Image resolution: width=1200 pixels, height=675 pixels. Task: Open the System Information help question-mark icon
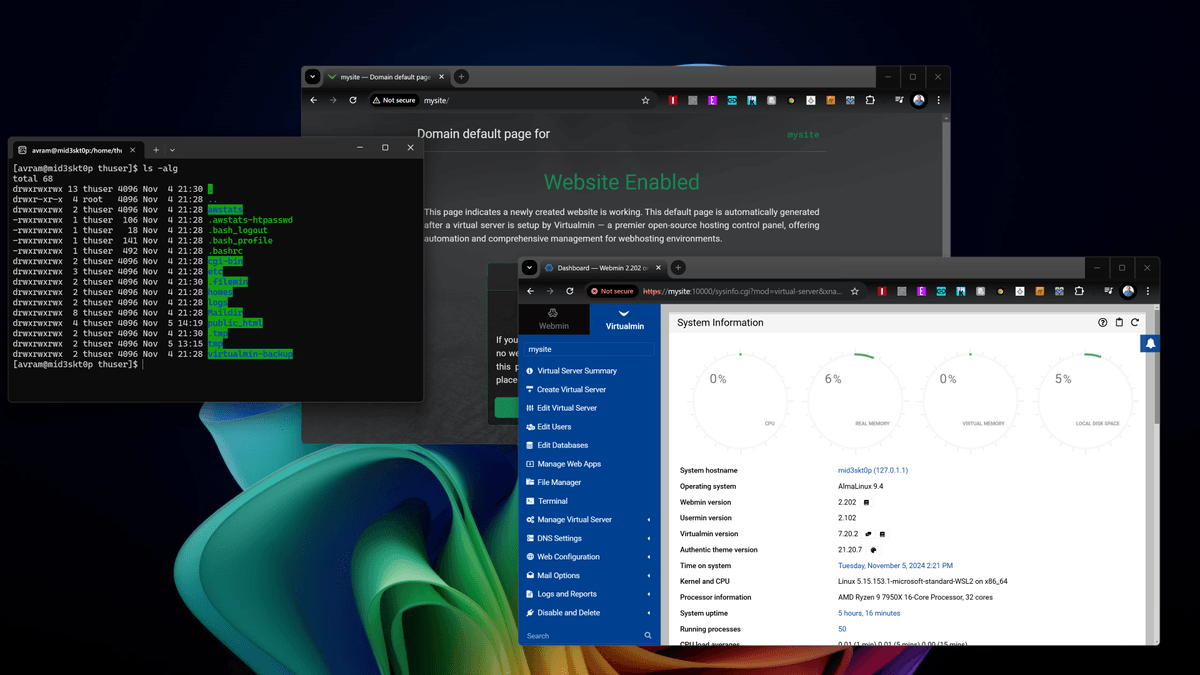coord(1103,322)
